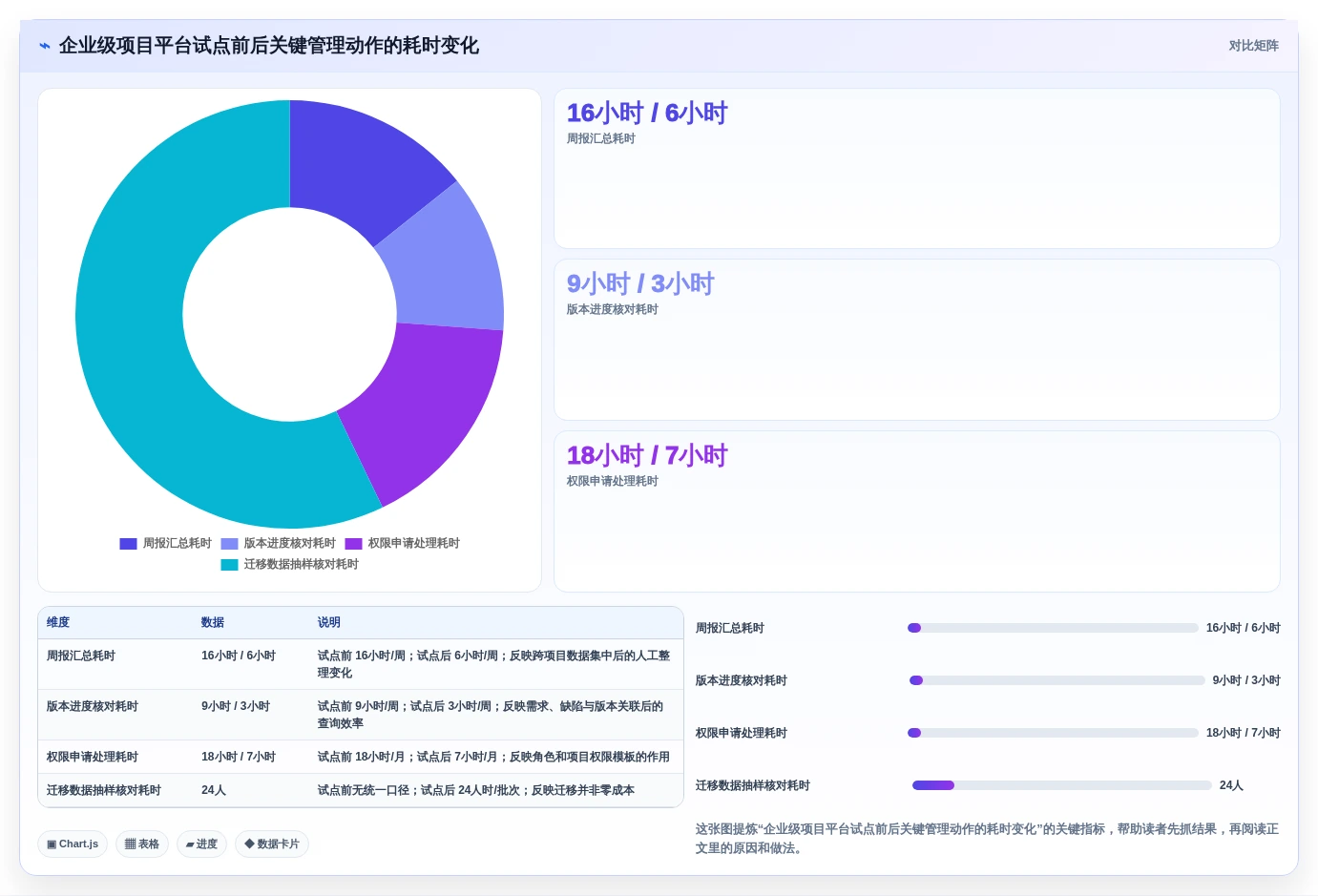Click the 数据 column header
Image resolution: width=1318 pixels, height=896 pixels.
click(213, 622)
